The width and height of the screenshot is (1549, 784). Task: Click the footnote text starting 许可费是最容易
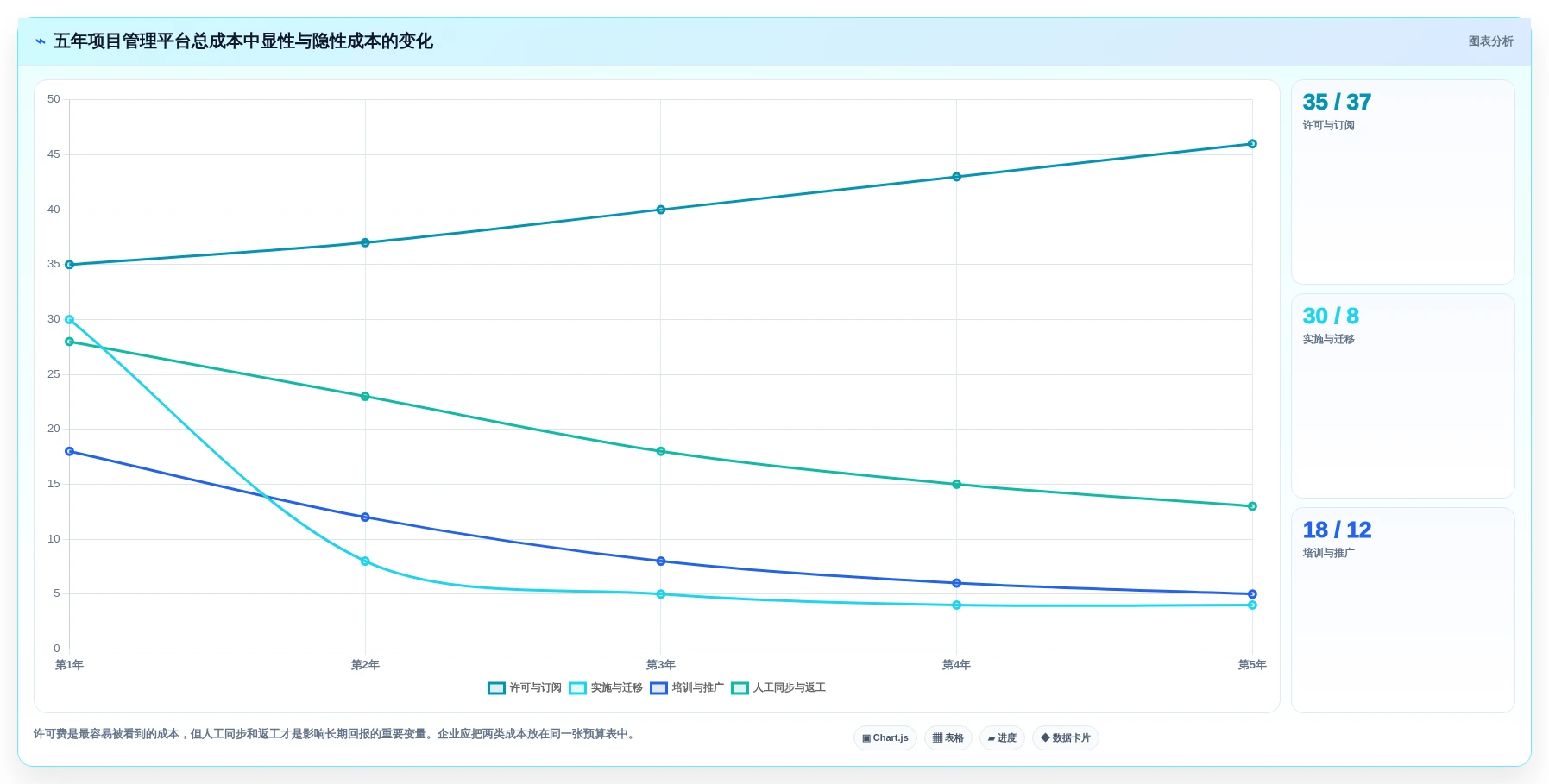pos(337,734)
